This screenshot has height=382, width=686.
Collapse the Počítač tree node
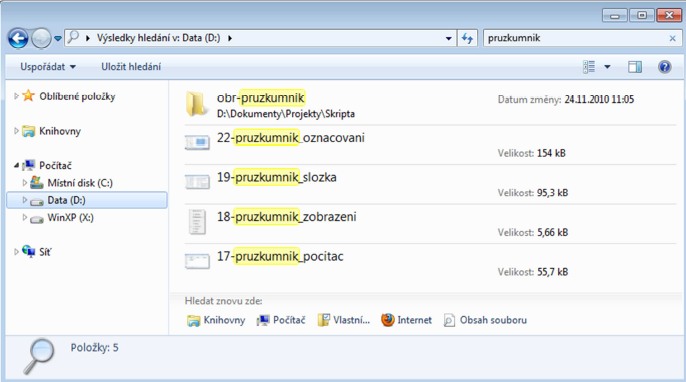click(x=16, y=165)
